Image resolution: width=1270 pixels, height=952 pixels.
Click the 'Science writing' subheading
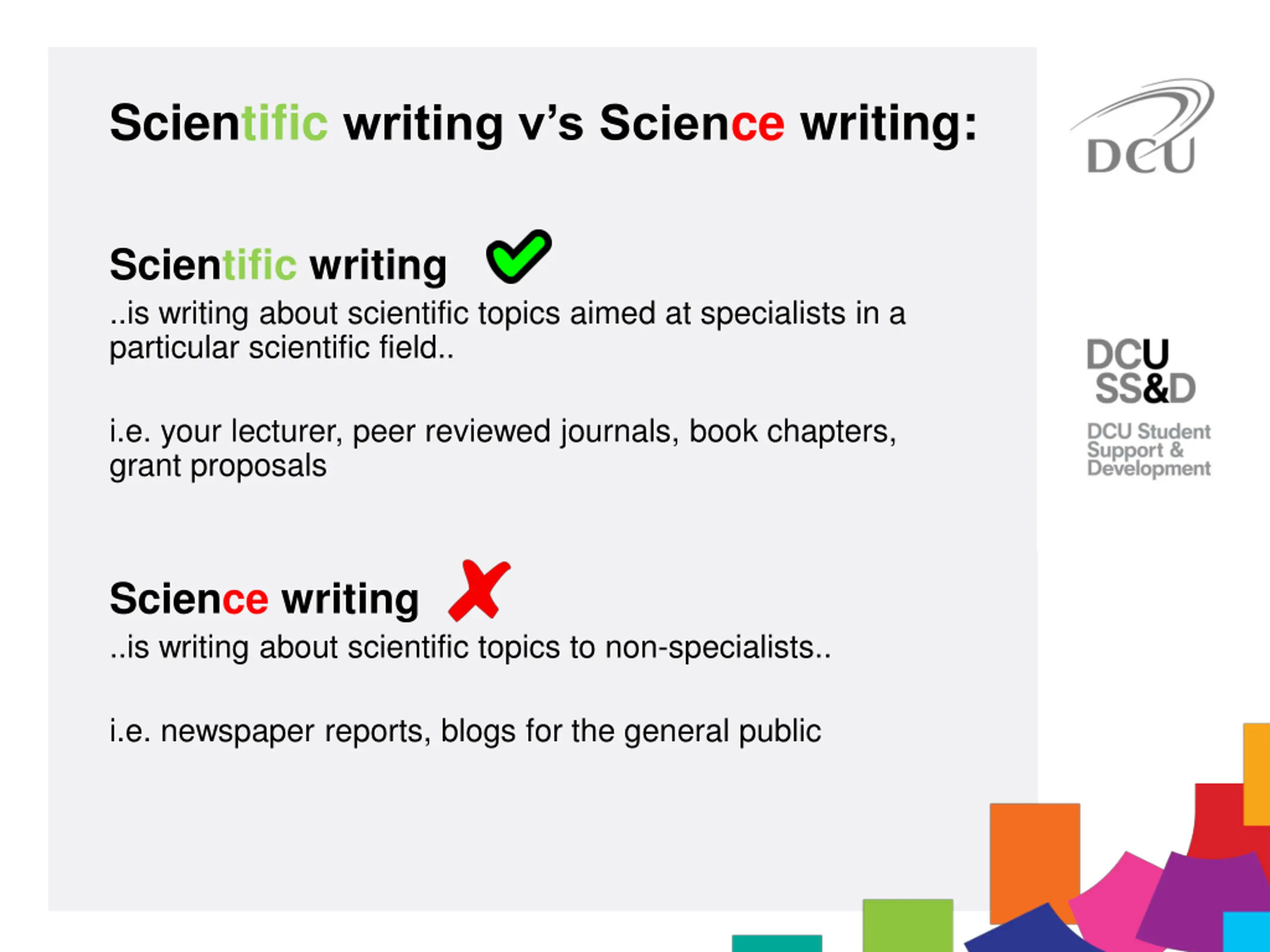click(264, 599)
